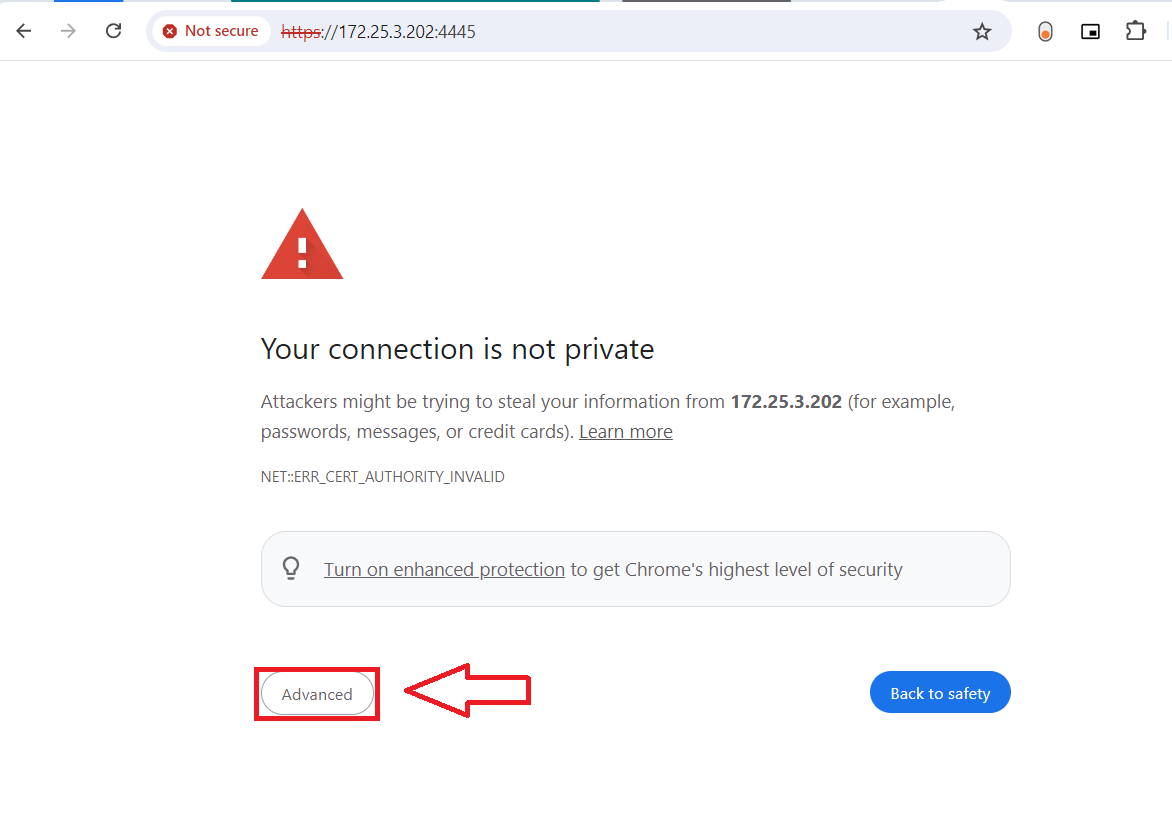1172x823 pixels.
Task: Click the Turn on enhanced protection link
Action: pos(444,570)
